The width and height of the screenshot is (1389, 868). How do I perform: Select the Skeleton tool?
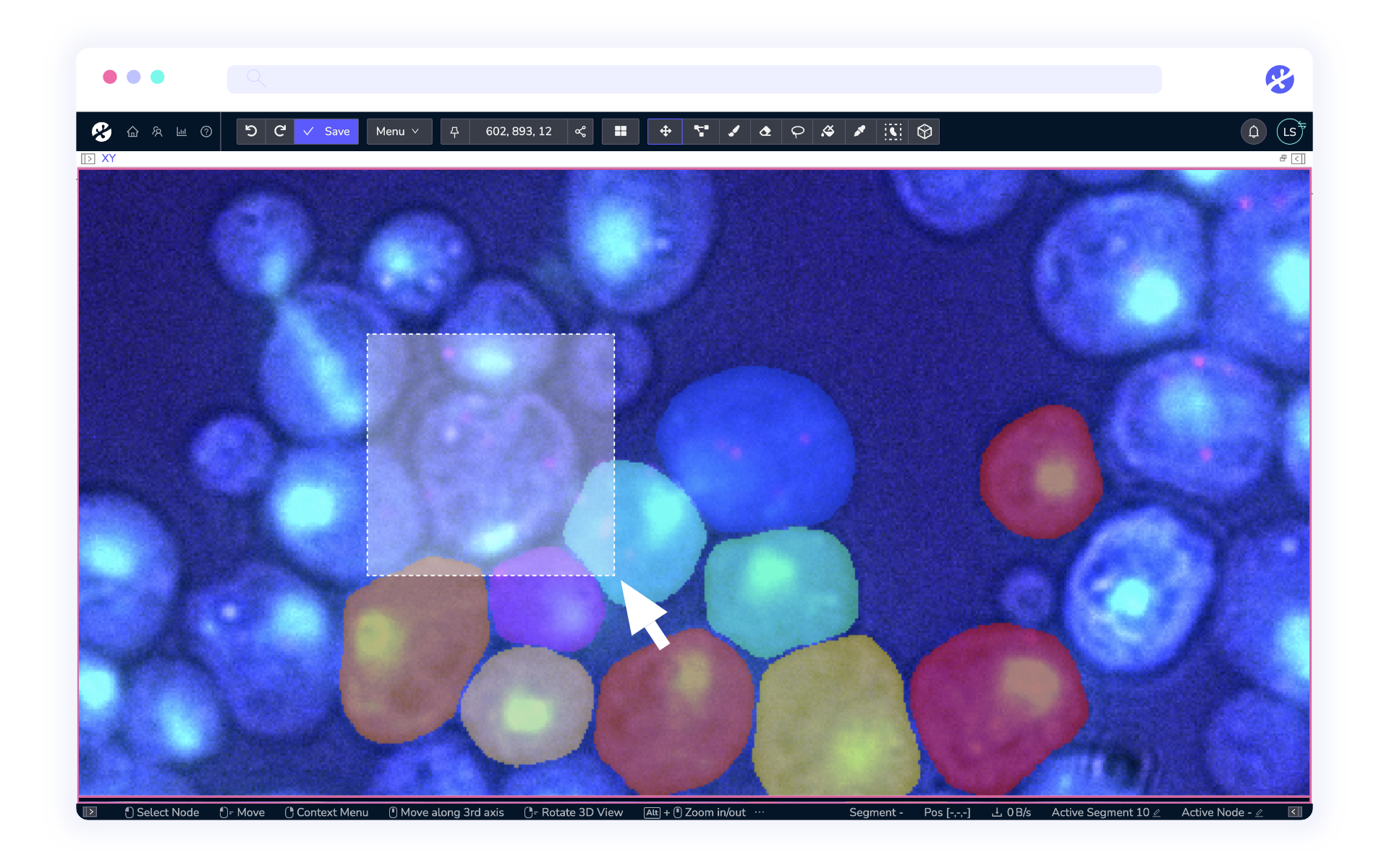(x=700, y=131)
